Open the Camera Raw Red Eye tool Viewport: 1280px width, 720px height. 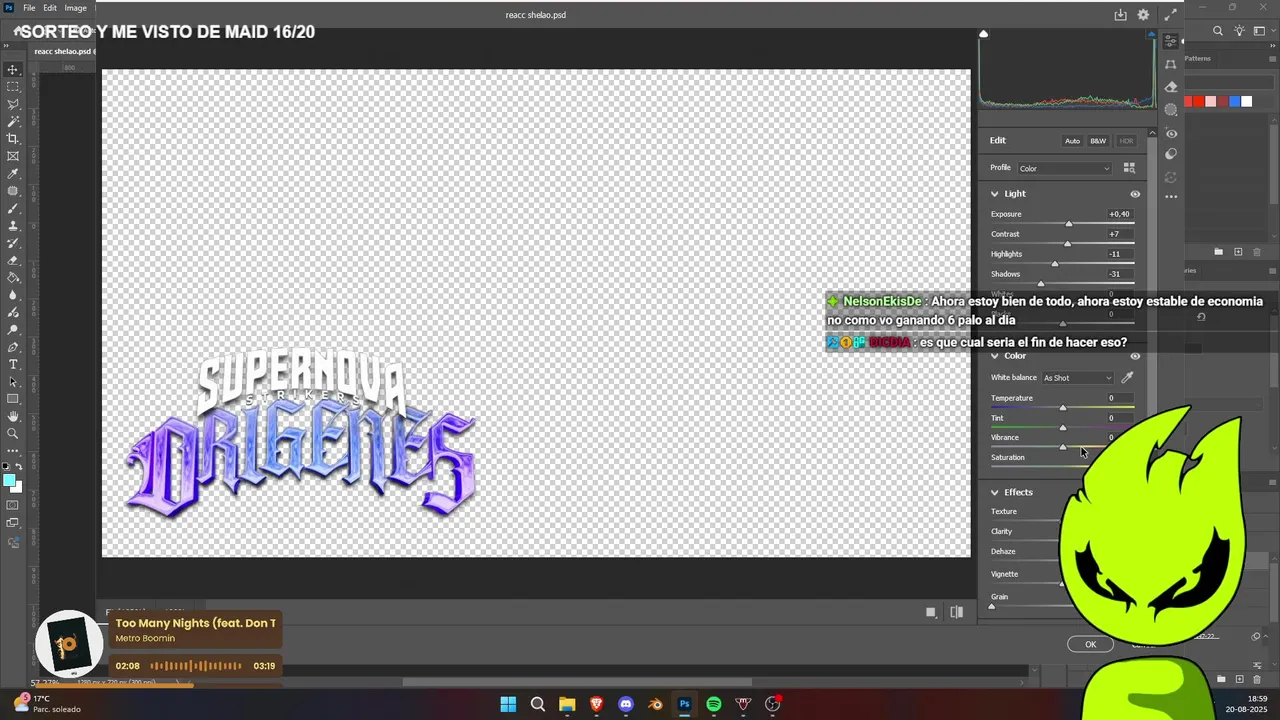pyautogui.click(x=1171, y=133)
